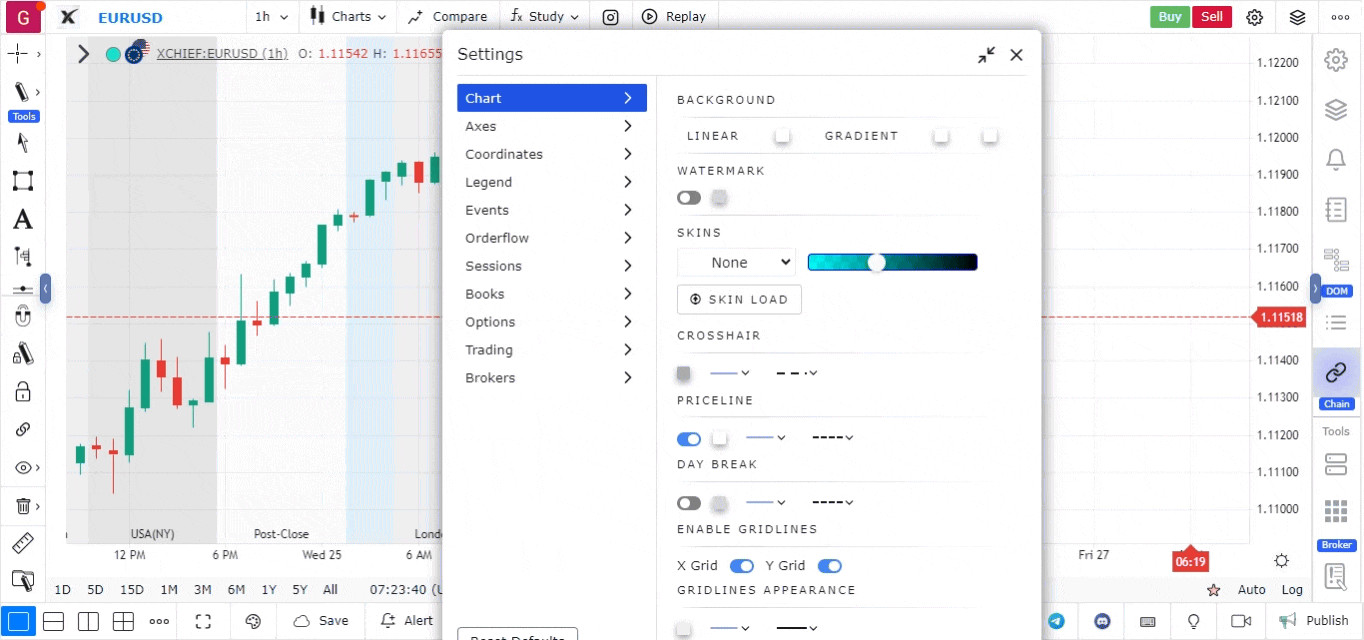Open the Skins None dropdown
Screen dimensions: 1364x640
click(736, 262)
